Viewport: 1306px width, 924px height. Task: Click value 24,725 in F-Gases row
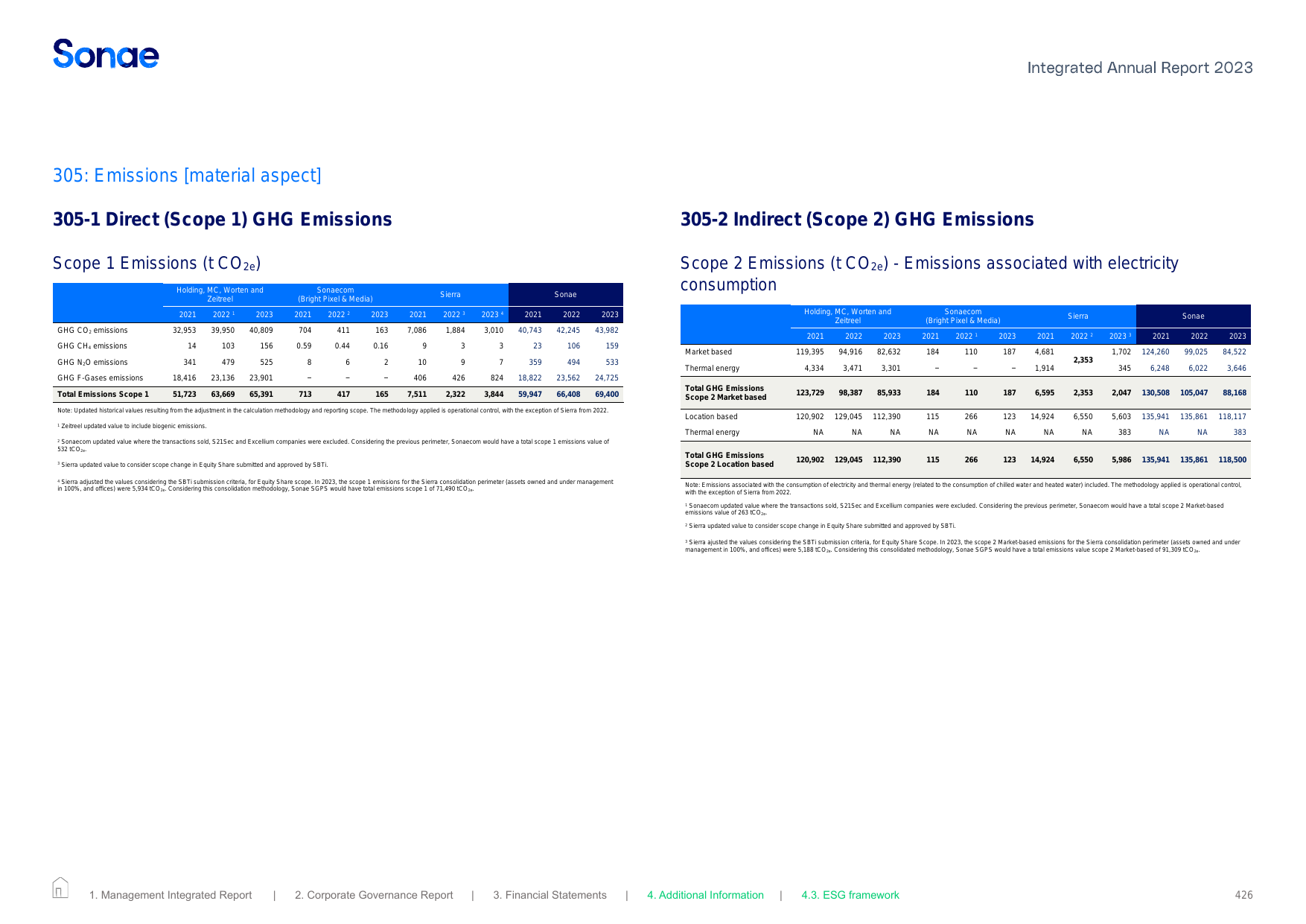click(607, 378)
